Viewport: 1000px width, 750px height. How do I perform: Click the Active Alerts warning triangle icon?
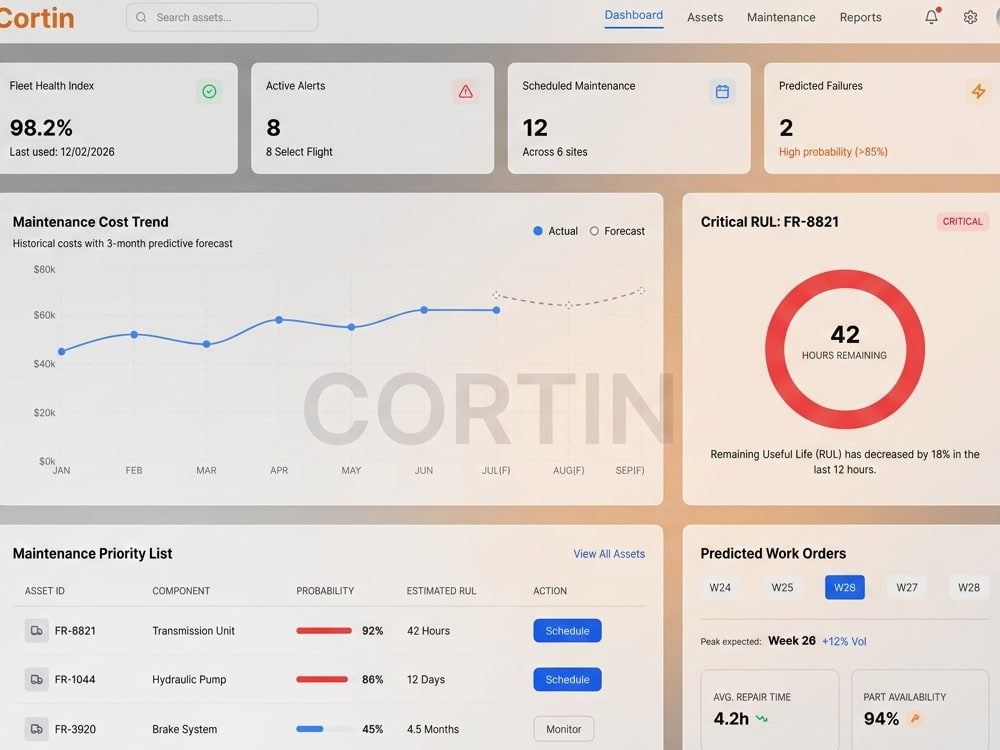point(466,91)
